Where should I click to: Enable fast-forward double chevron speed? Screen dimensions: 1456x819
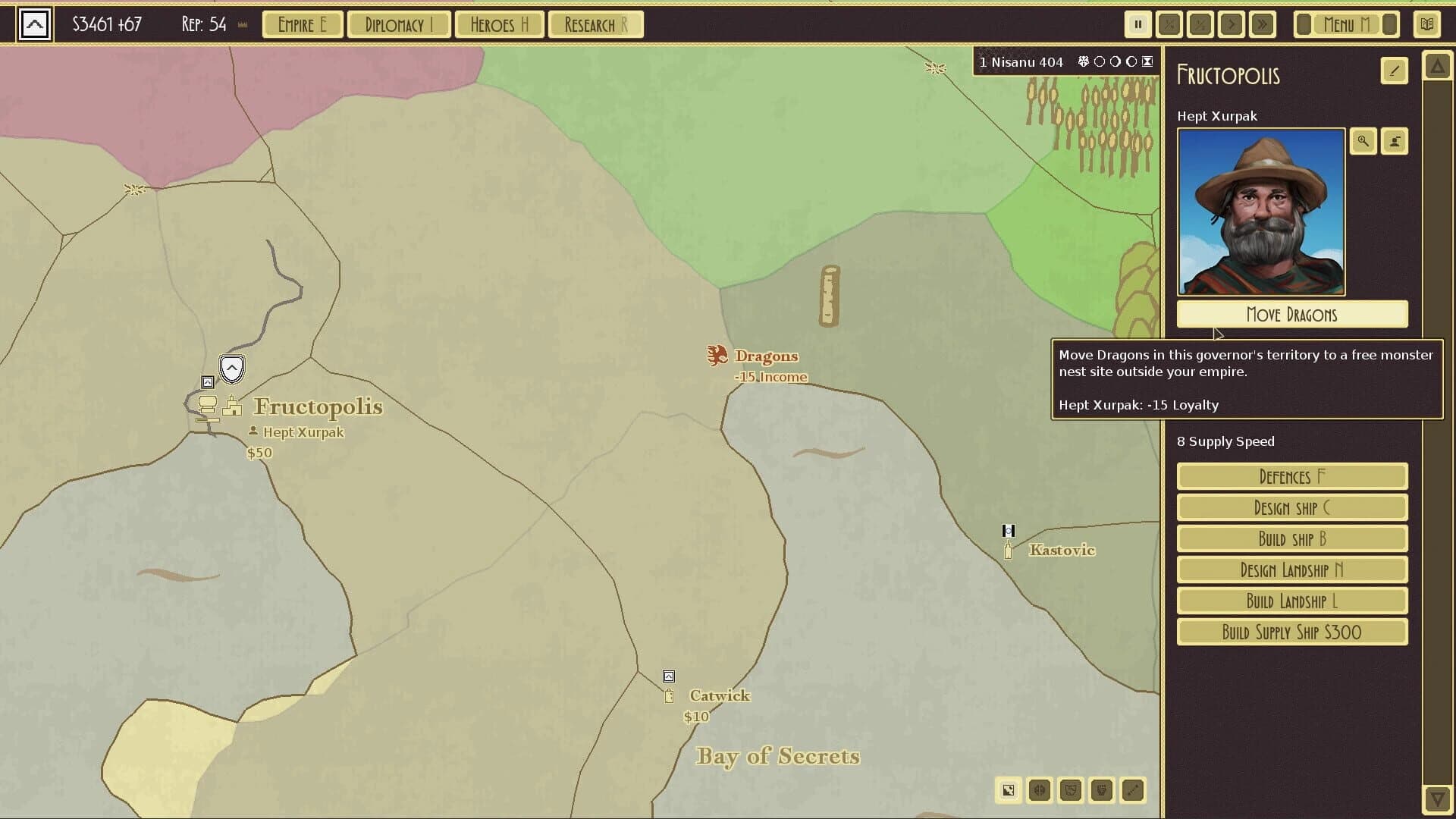[1262, 24]
